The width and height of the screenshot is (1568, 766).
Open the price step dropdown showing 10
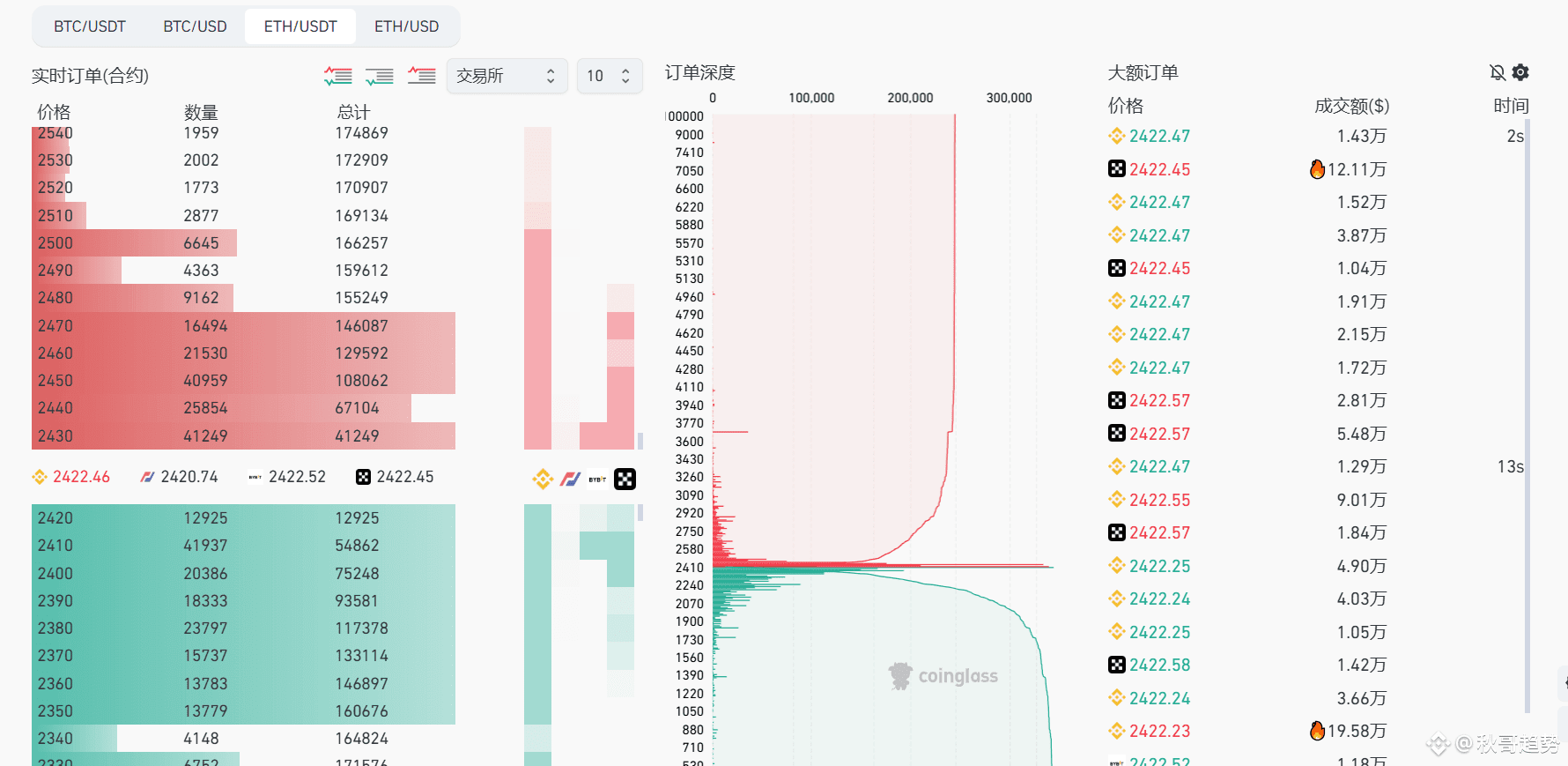click(x=609, y=76)
